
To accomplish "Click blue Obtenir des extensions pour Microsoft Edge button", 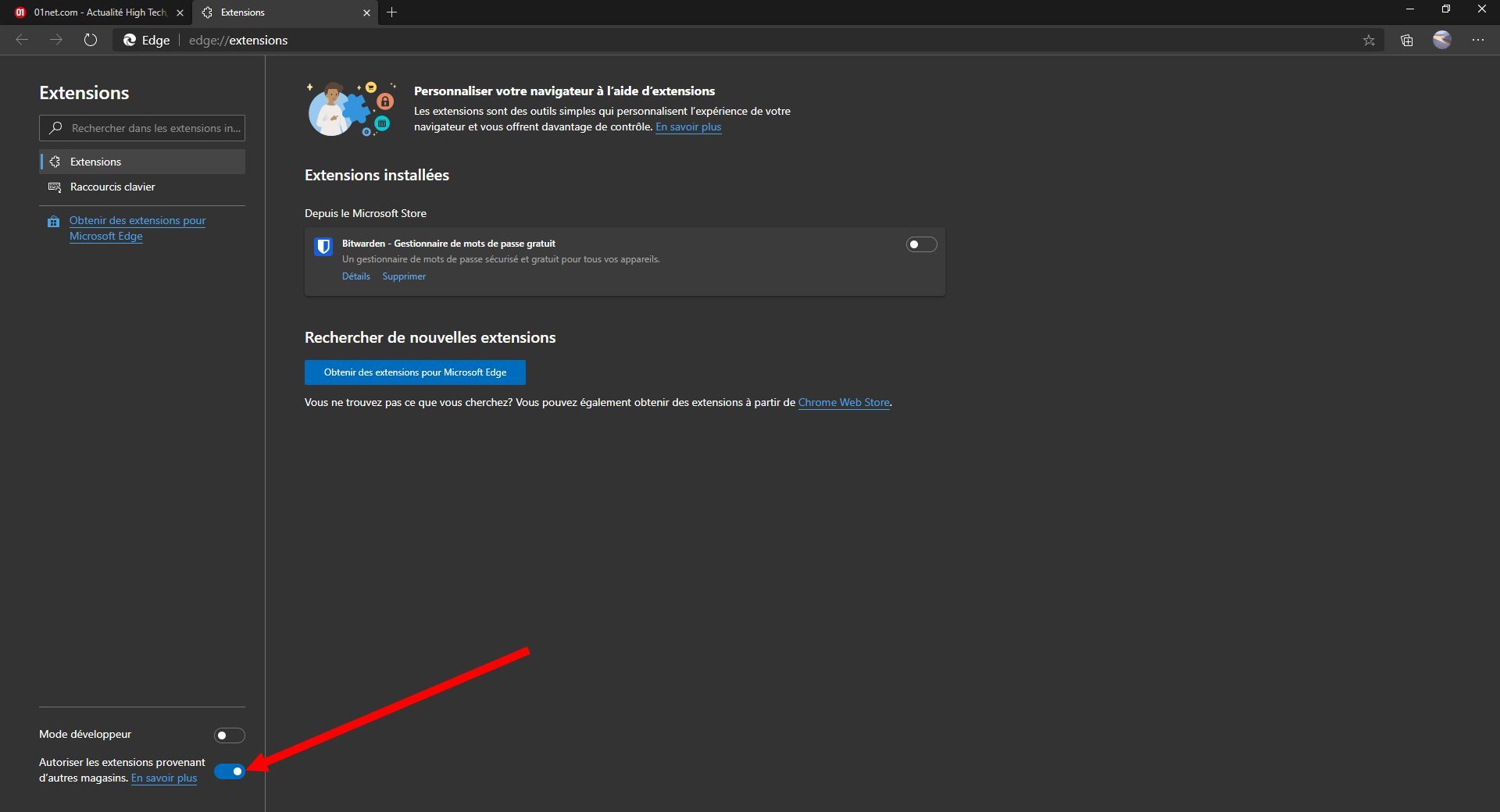I will pos(415,372).
